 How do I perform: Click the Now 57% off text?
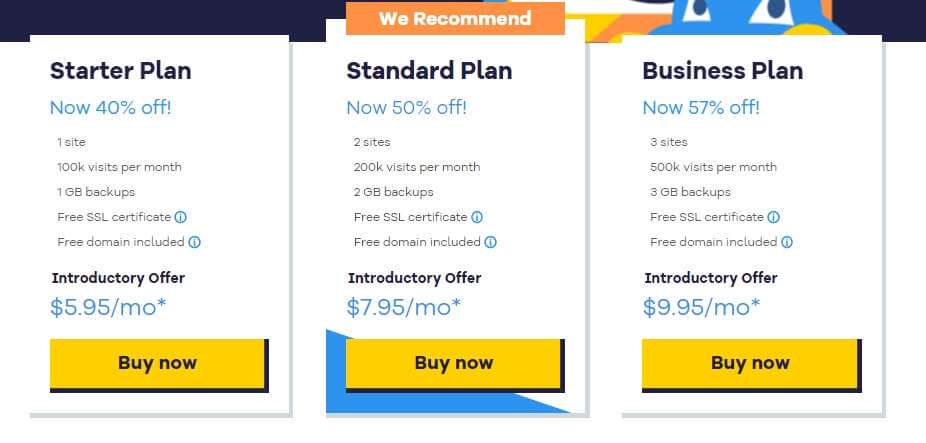tap(701, 108)
